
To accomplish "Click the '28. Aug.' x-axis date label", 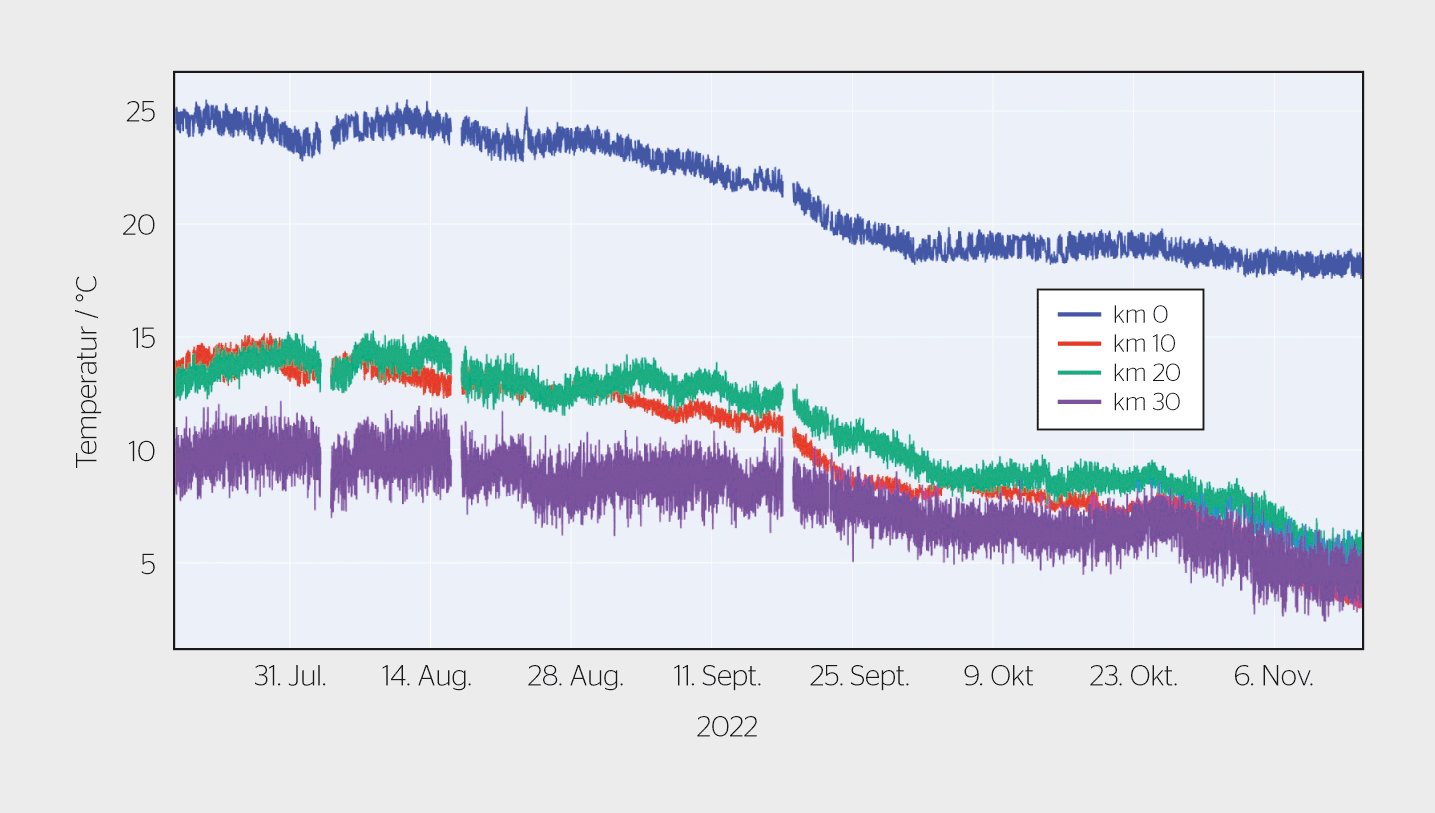I will [575, 677].
